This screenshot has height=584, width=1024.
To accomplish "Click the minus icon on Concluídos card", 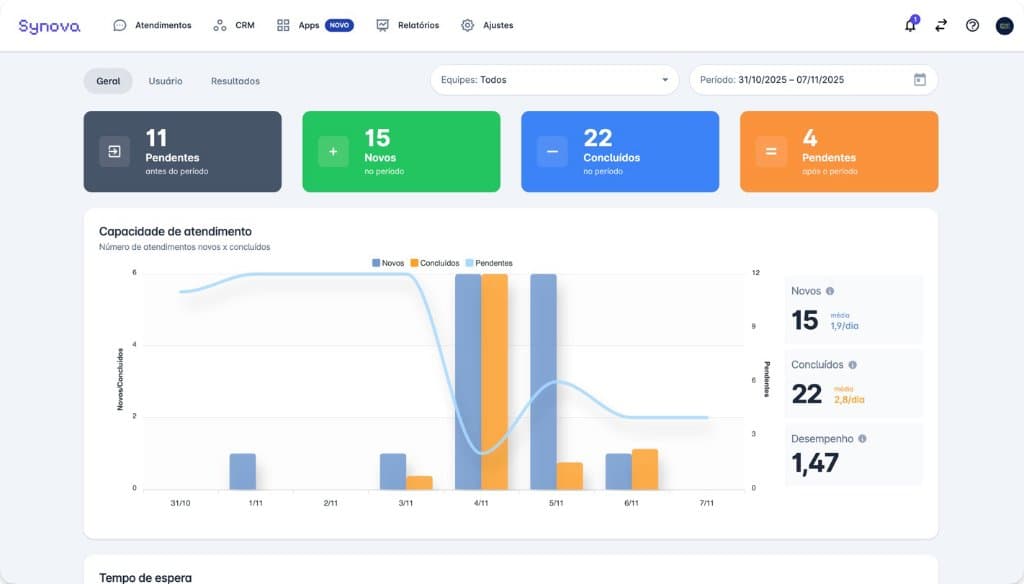I will [552, 152].
